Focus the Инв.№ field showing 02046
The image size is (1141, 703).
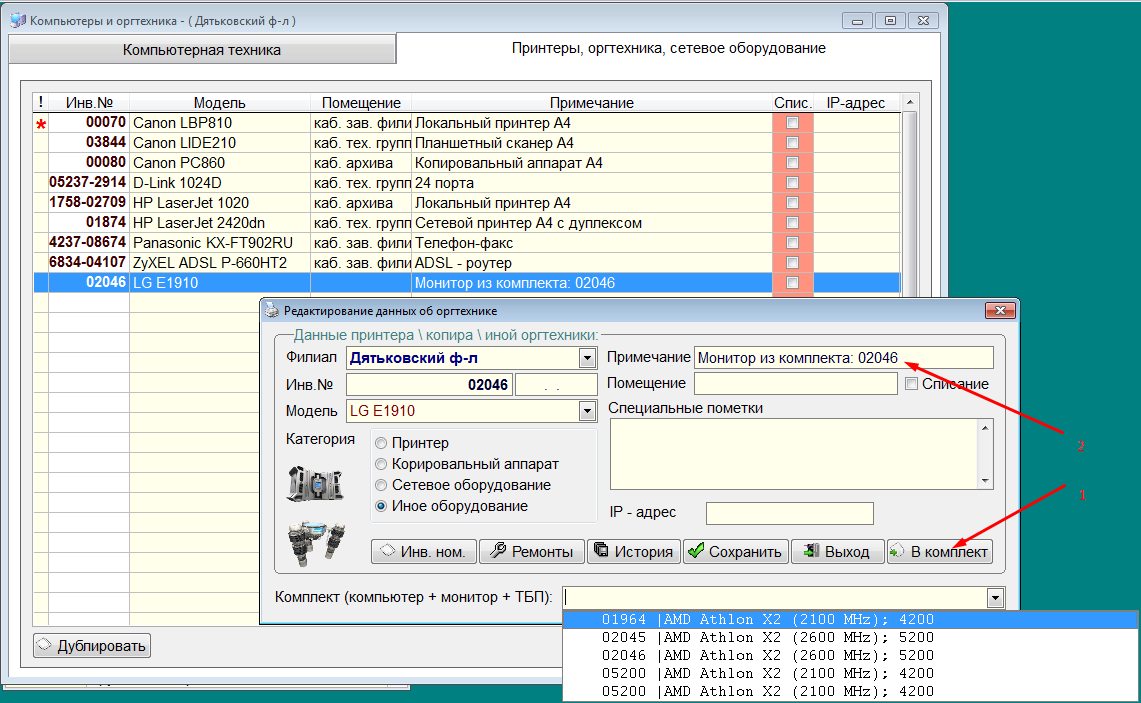(429, 384)
